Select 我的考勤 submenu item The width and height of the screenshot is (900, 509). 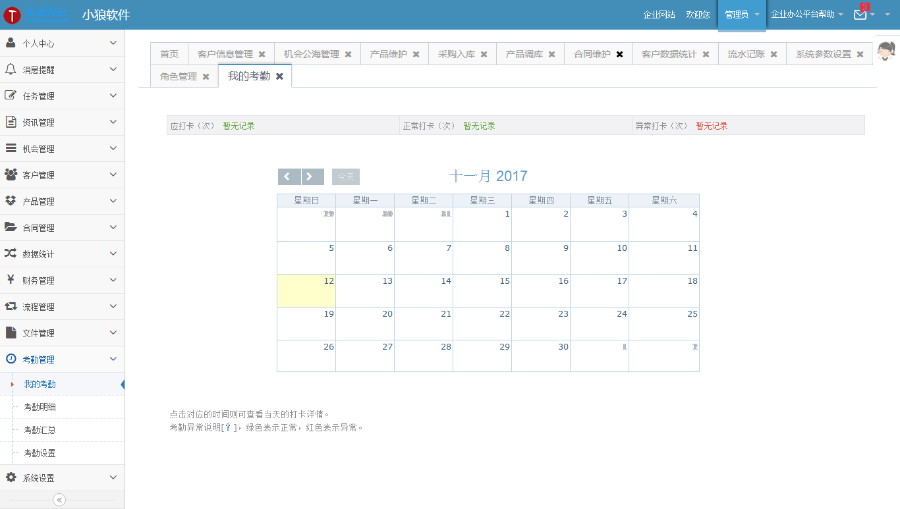(x=40, y=384)
